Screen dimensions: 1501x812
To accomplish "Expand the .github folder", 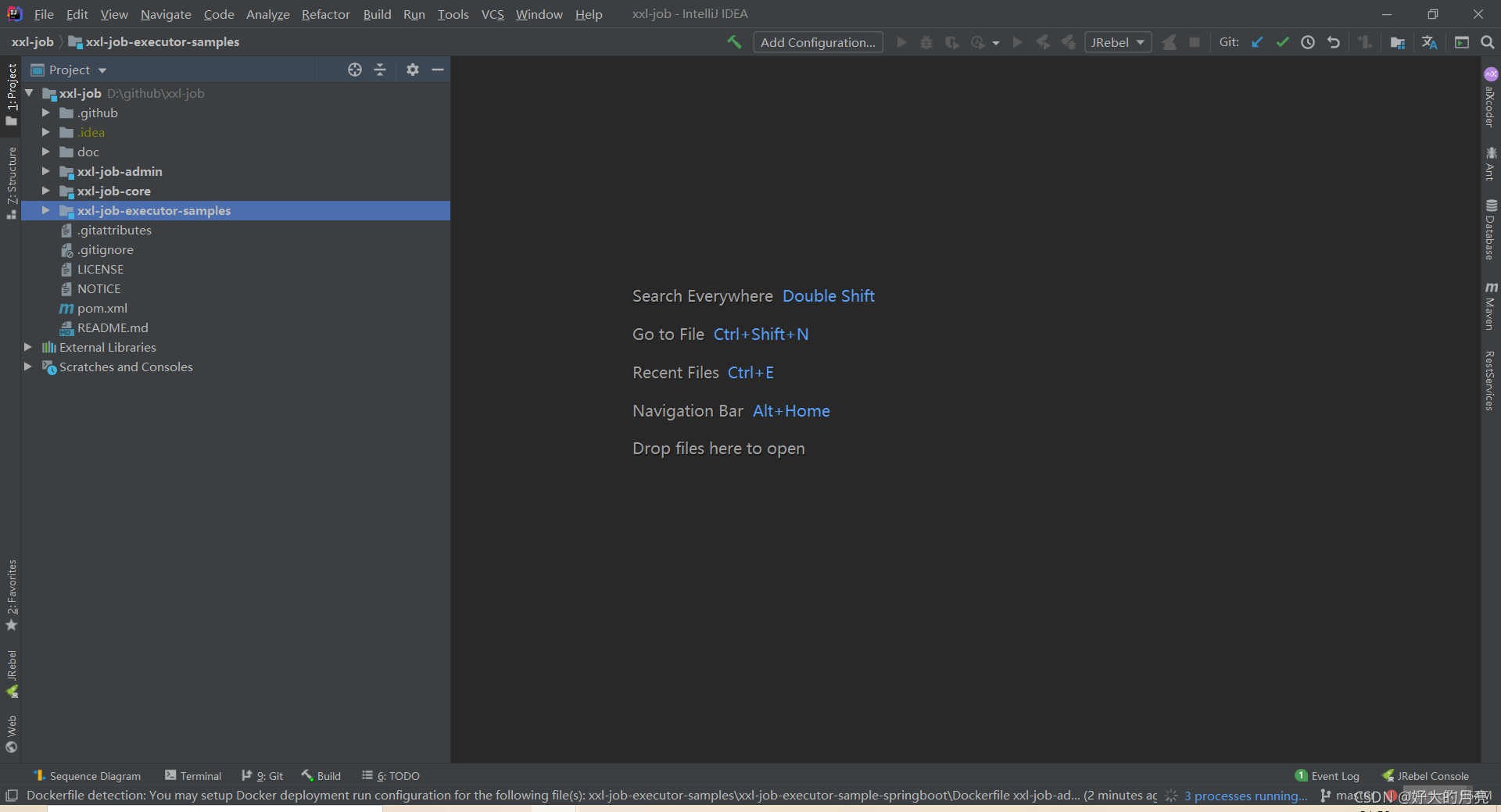I will [x=46, y=113].
